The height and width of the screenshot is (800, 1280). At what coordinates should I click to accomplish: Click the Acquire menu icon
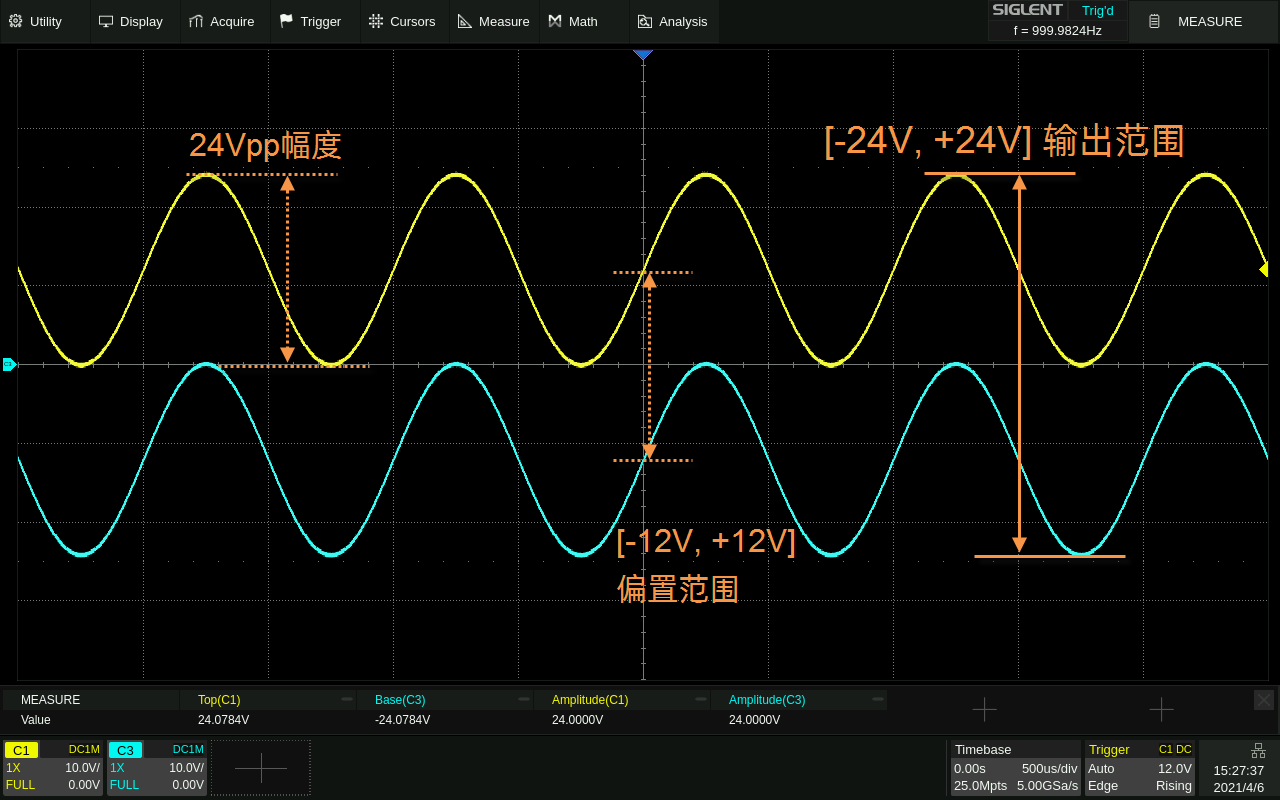(196, 21)
